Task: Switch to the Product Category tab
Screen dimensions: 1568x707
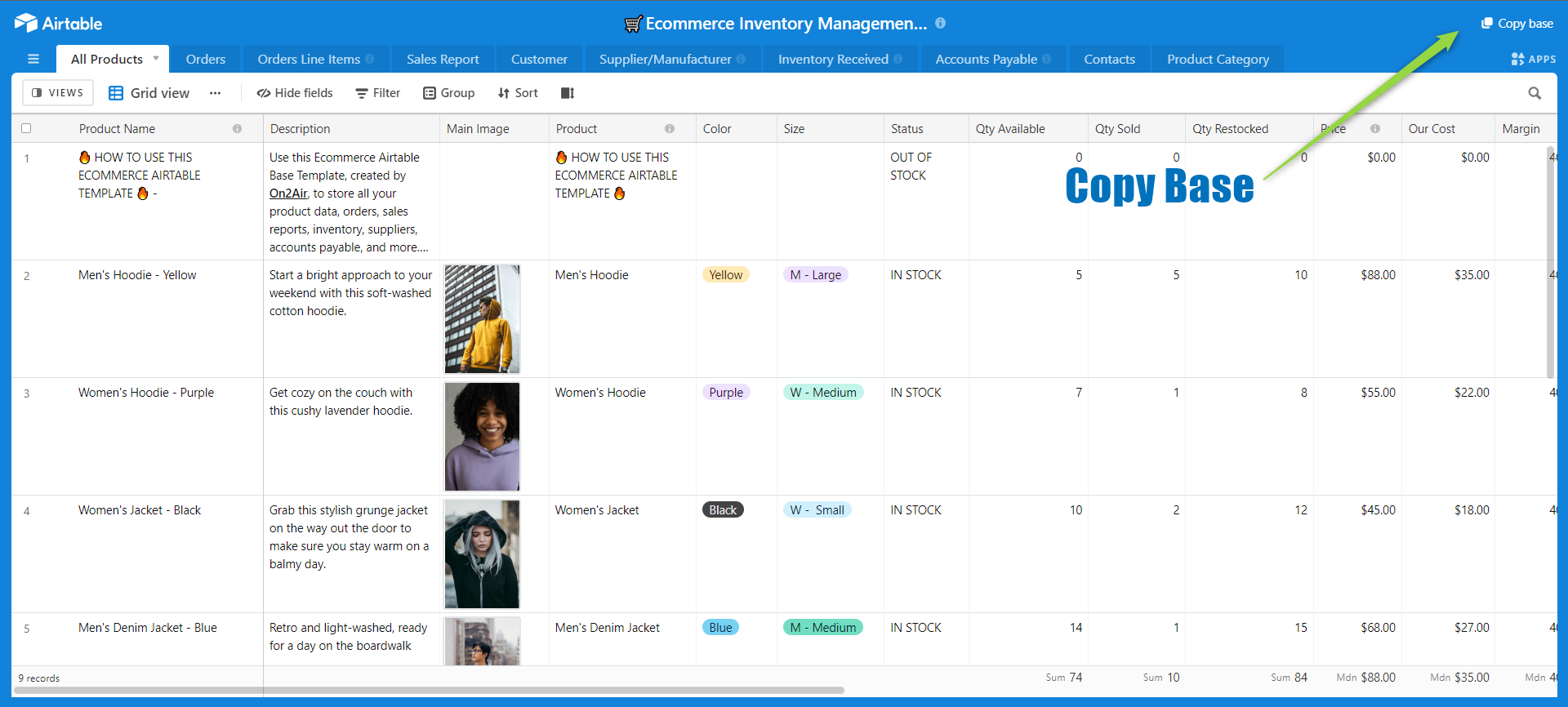Action: (1218, 59)
